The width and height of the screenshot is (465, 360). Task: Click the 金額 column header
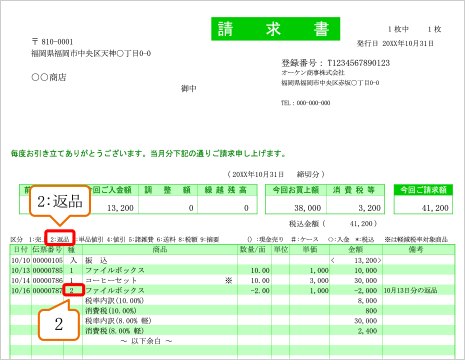[x=356, y=249]
